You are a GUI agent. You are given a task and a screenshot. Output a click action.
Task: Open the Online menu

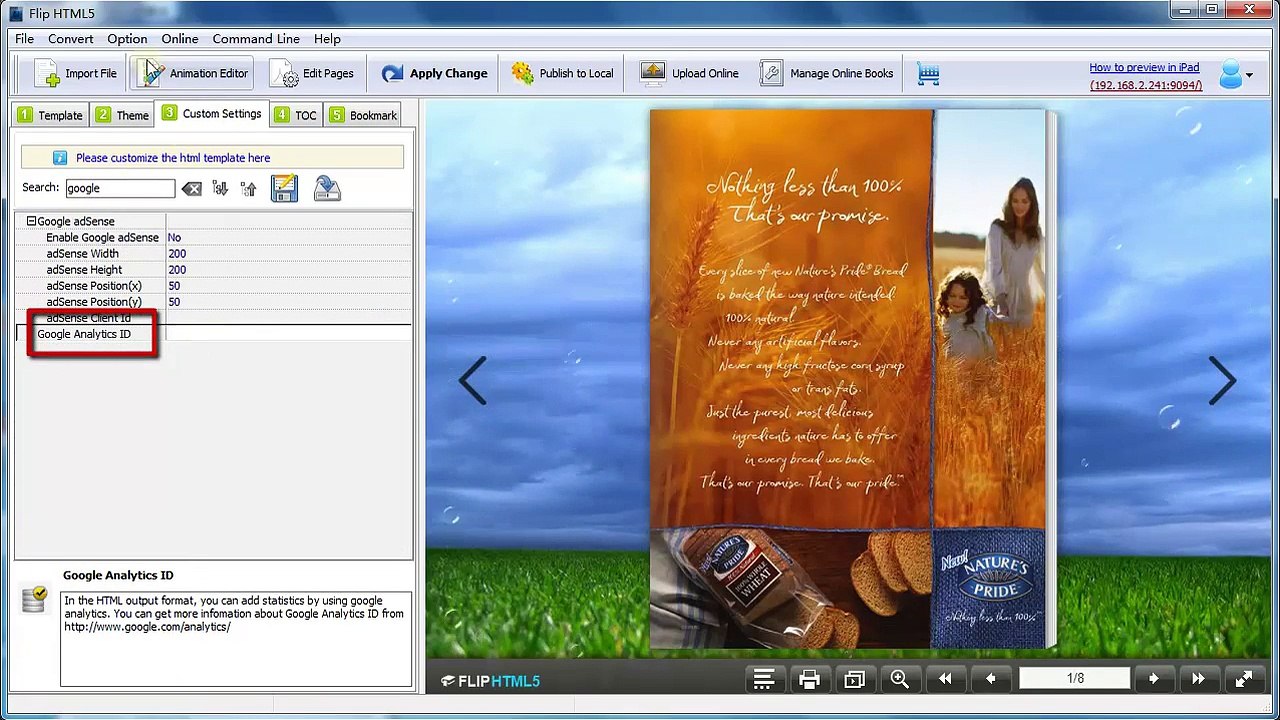(x=180, y=39)
